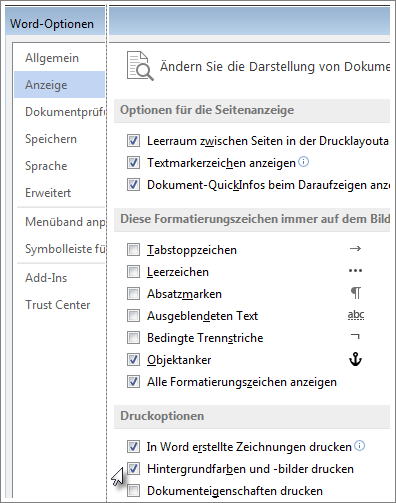396x503 pixels.
Task: Click info icon beside Textmarkerzeichen anzeigen
Action: coord(303,162)
